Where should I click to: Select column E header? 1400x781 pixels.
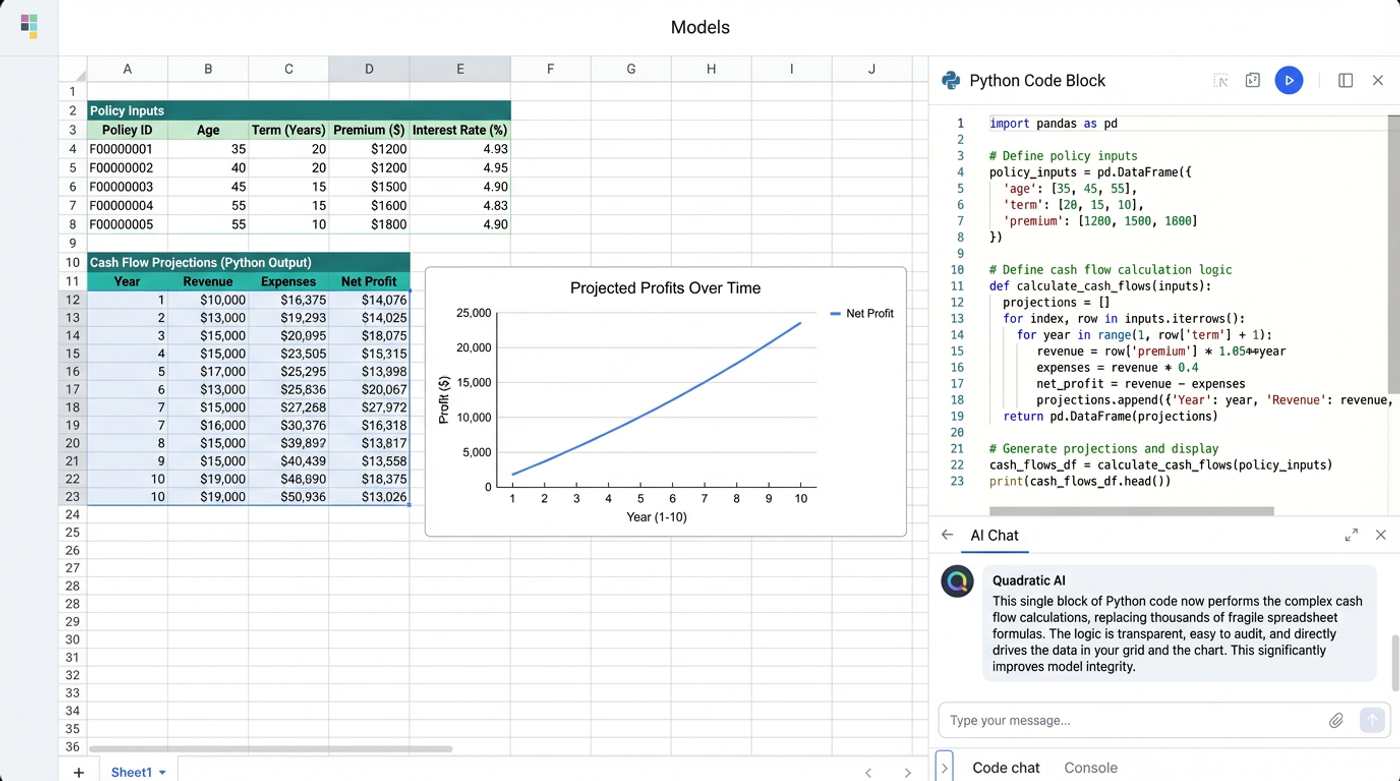coord(460,69)
